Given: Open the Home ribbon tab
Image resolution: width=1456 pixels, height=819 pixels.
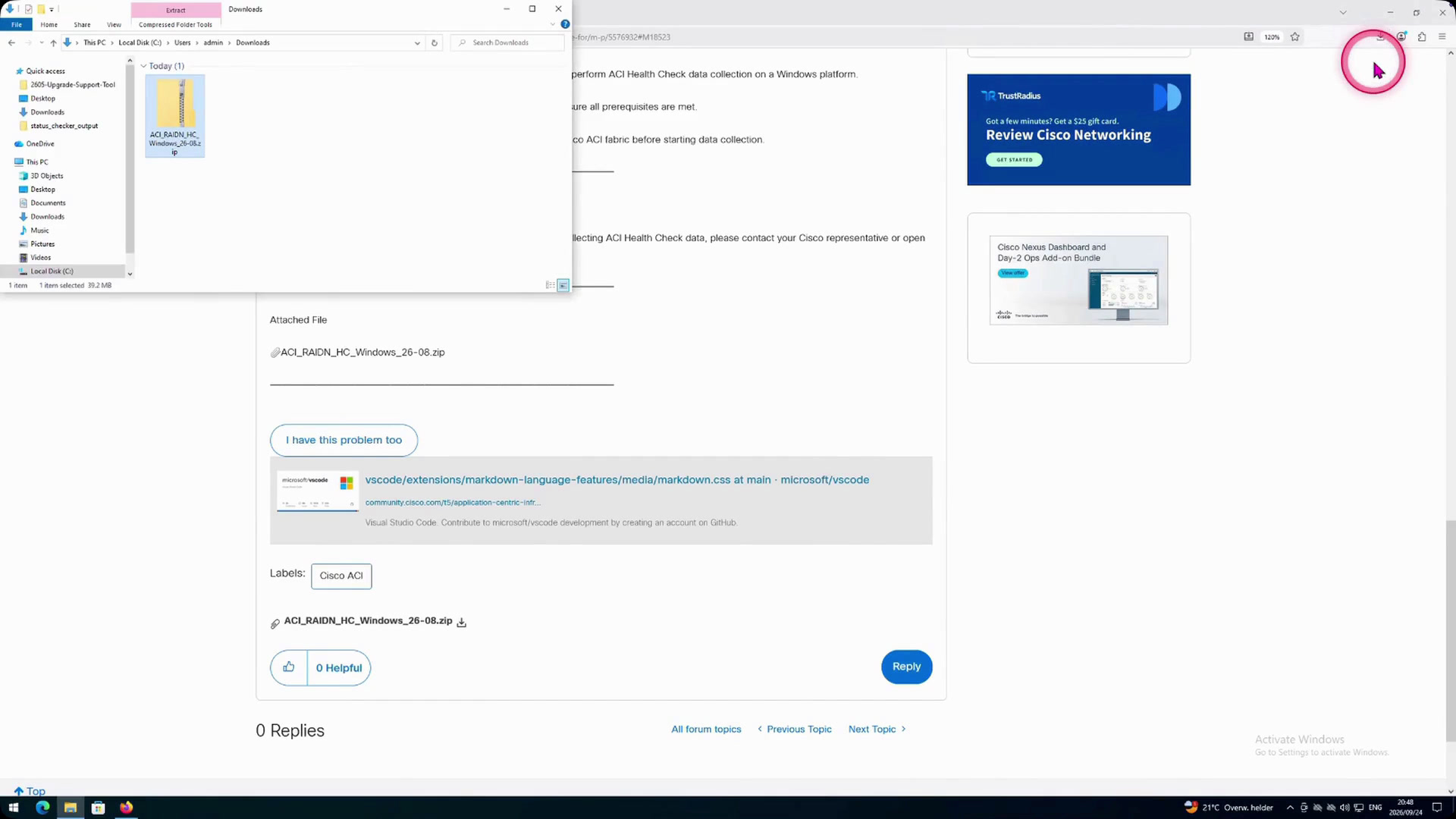Looking at the screenshot, I should pyautogui.click(x=49, y=24).
